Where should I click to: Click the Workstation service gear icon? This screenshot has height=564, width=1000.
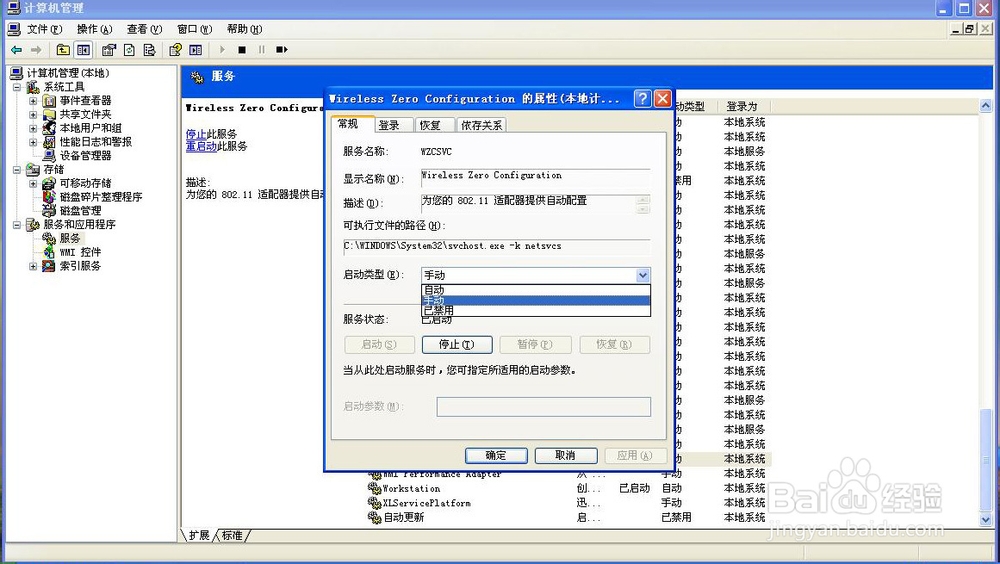[374, 489]
